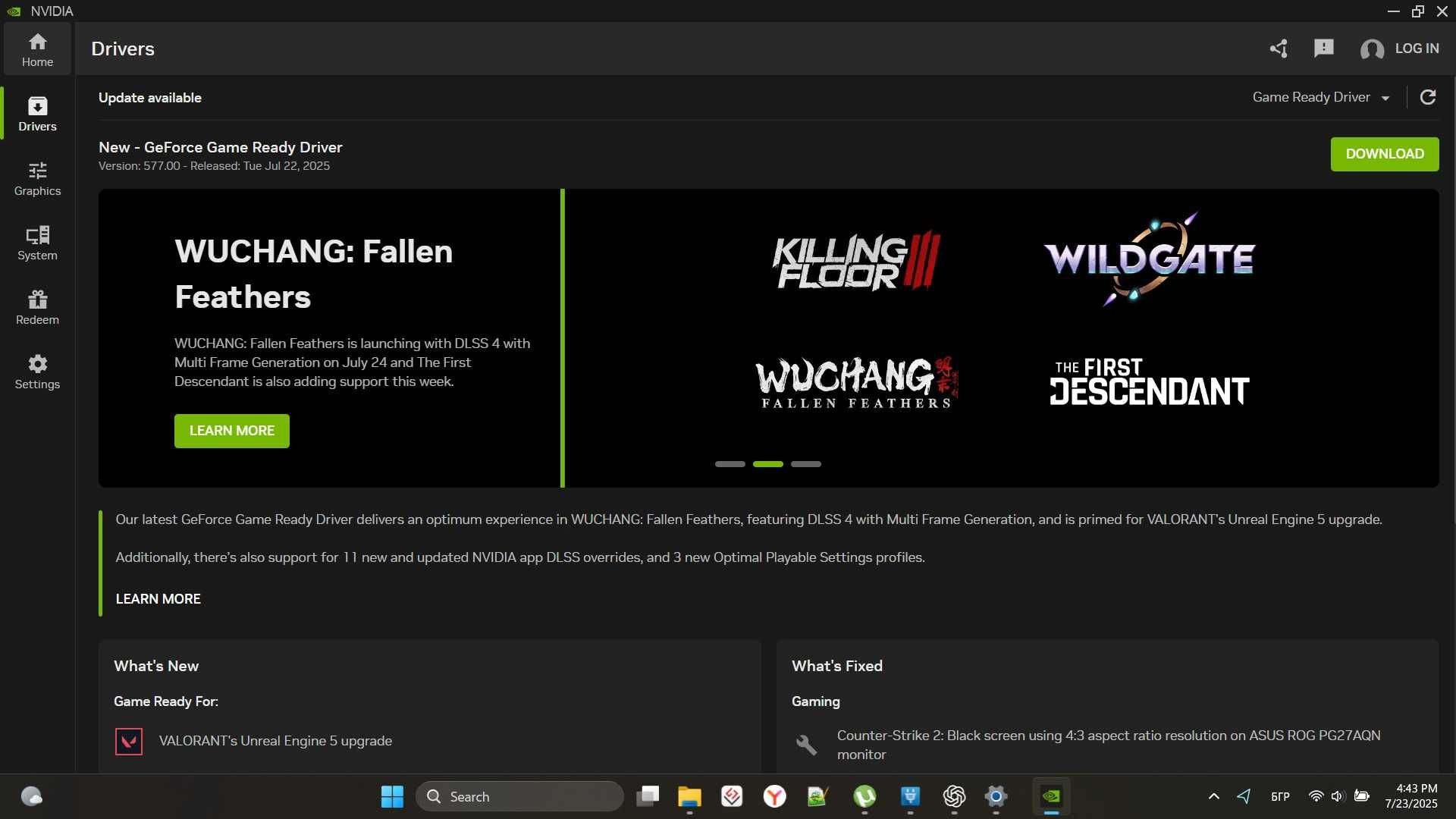Open the weather widget on the taskbar
The image size is (1456, 819).
click(31, 796)
